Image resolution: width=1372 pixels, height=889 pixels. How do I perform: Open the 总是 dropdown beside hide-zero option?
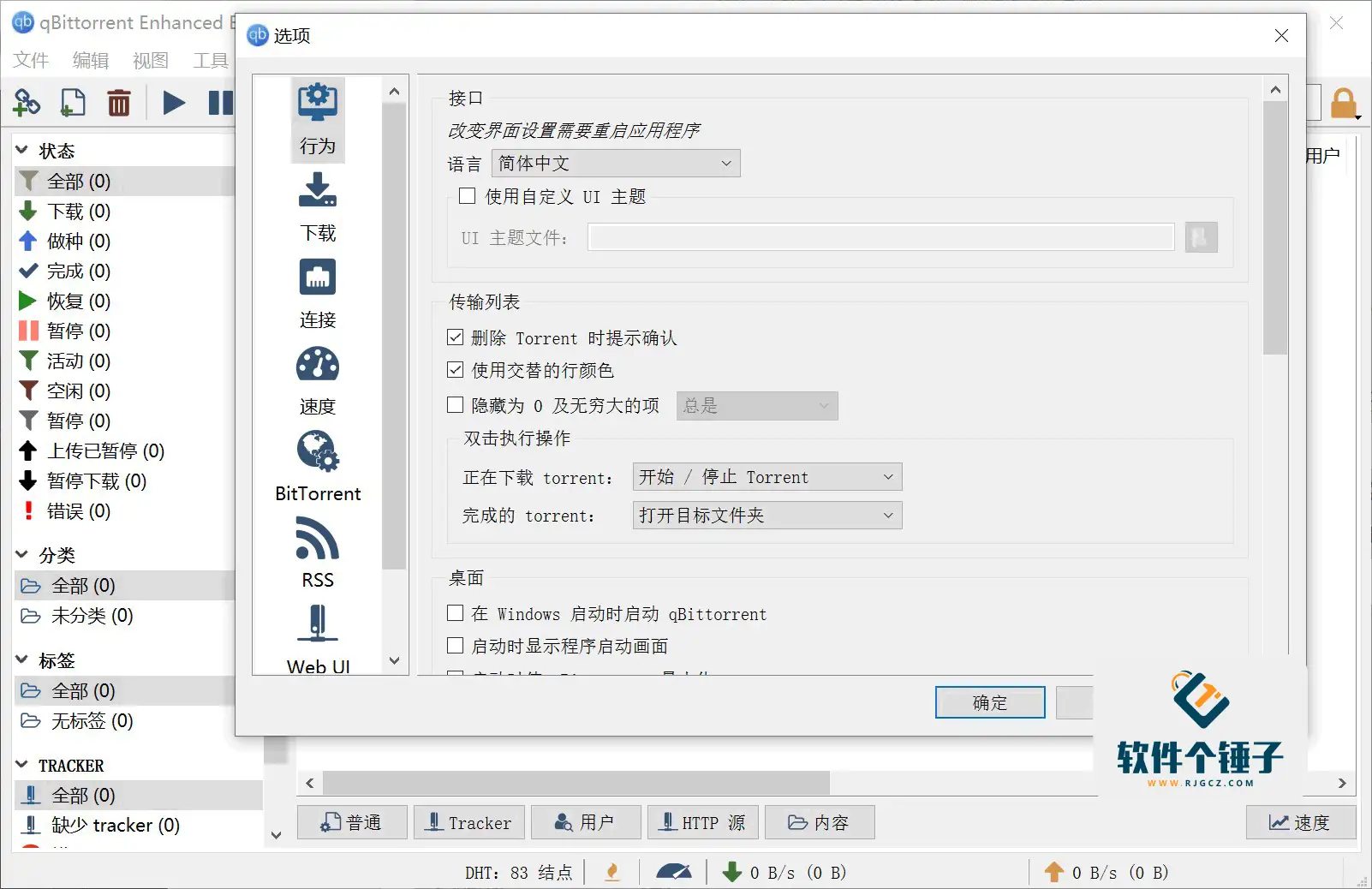point(757,406)
